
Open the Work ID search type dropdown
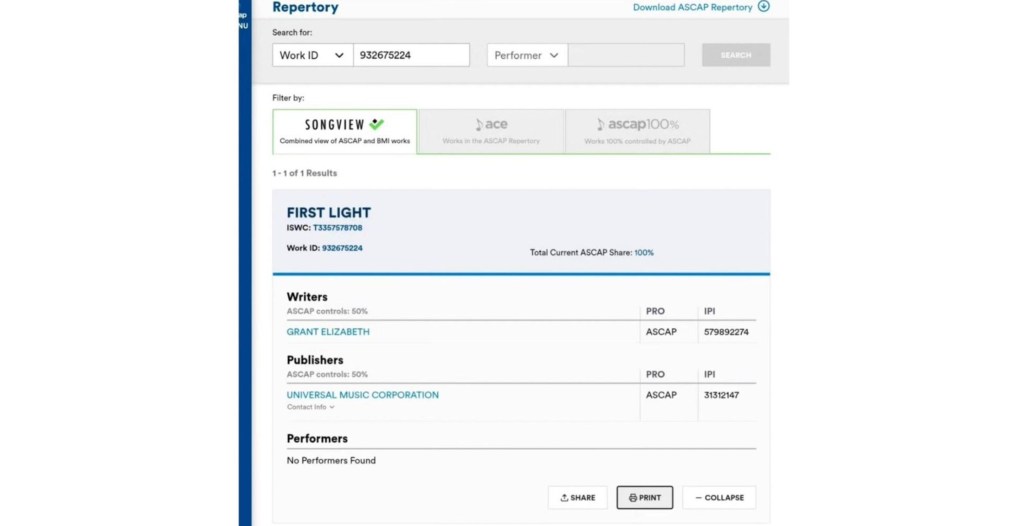(x=312, y=55)
